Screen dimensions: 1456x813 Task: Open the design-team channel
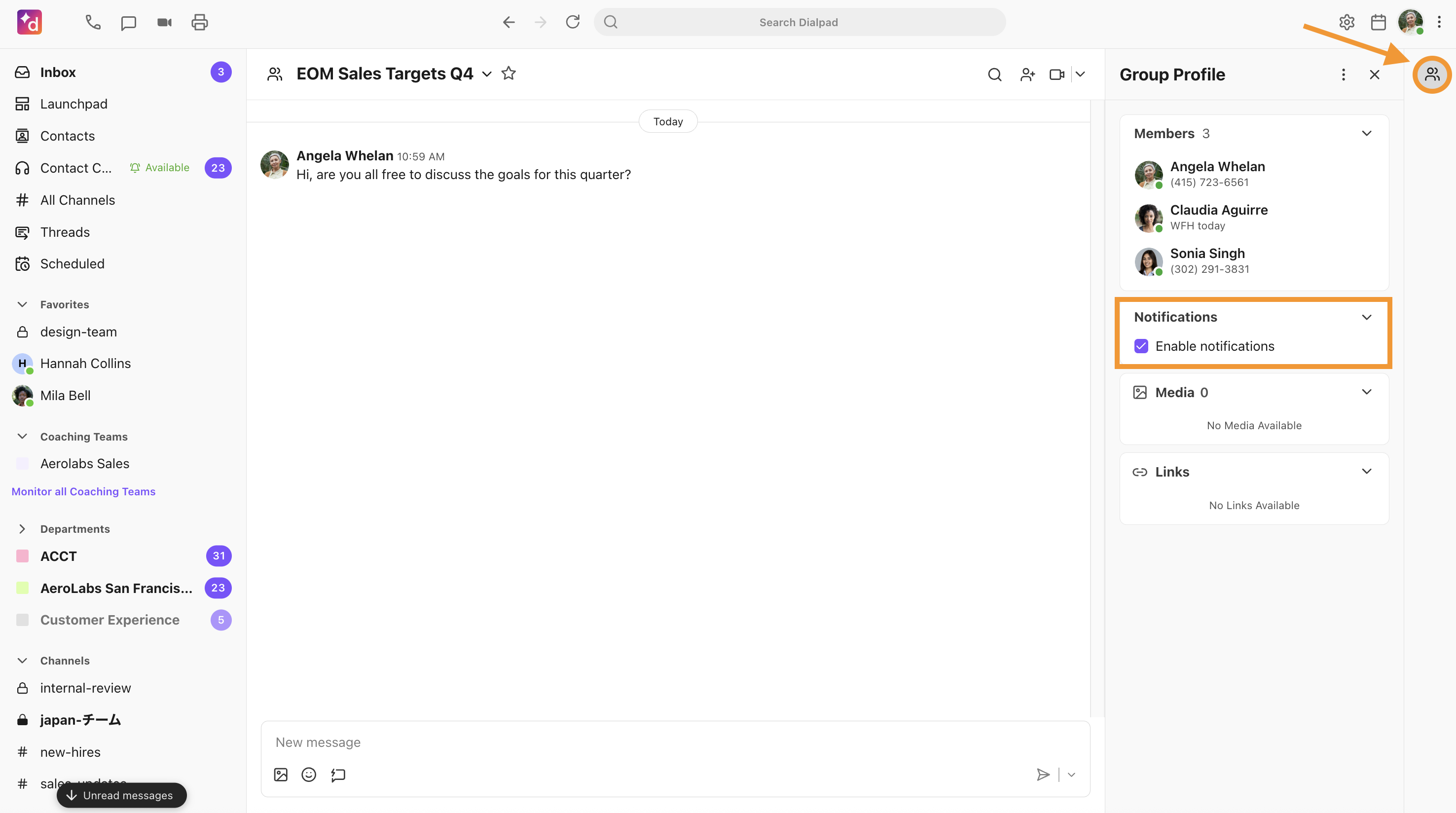click(x=123, y=332)
